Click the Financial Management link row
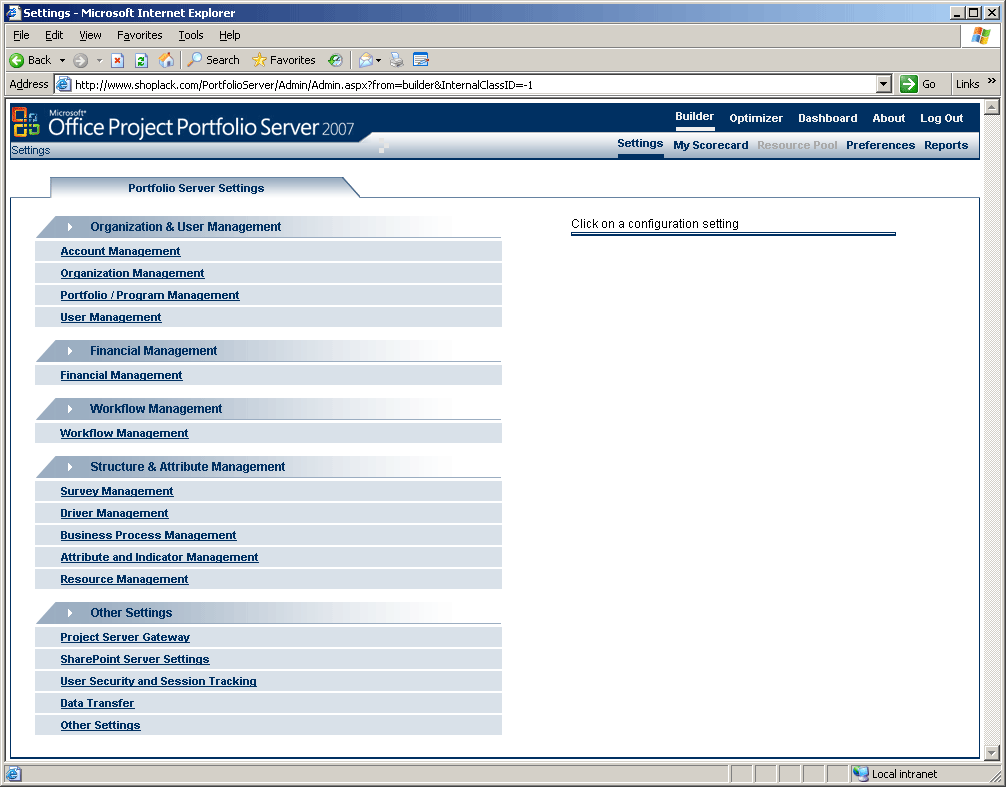This screenshot has height=787, width=1006. tap(268, 375)
